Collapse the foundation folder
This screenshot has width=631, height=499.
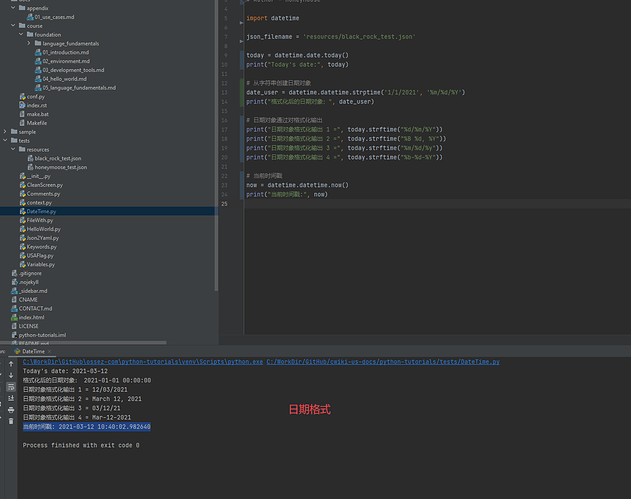click(21, 35)
